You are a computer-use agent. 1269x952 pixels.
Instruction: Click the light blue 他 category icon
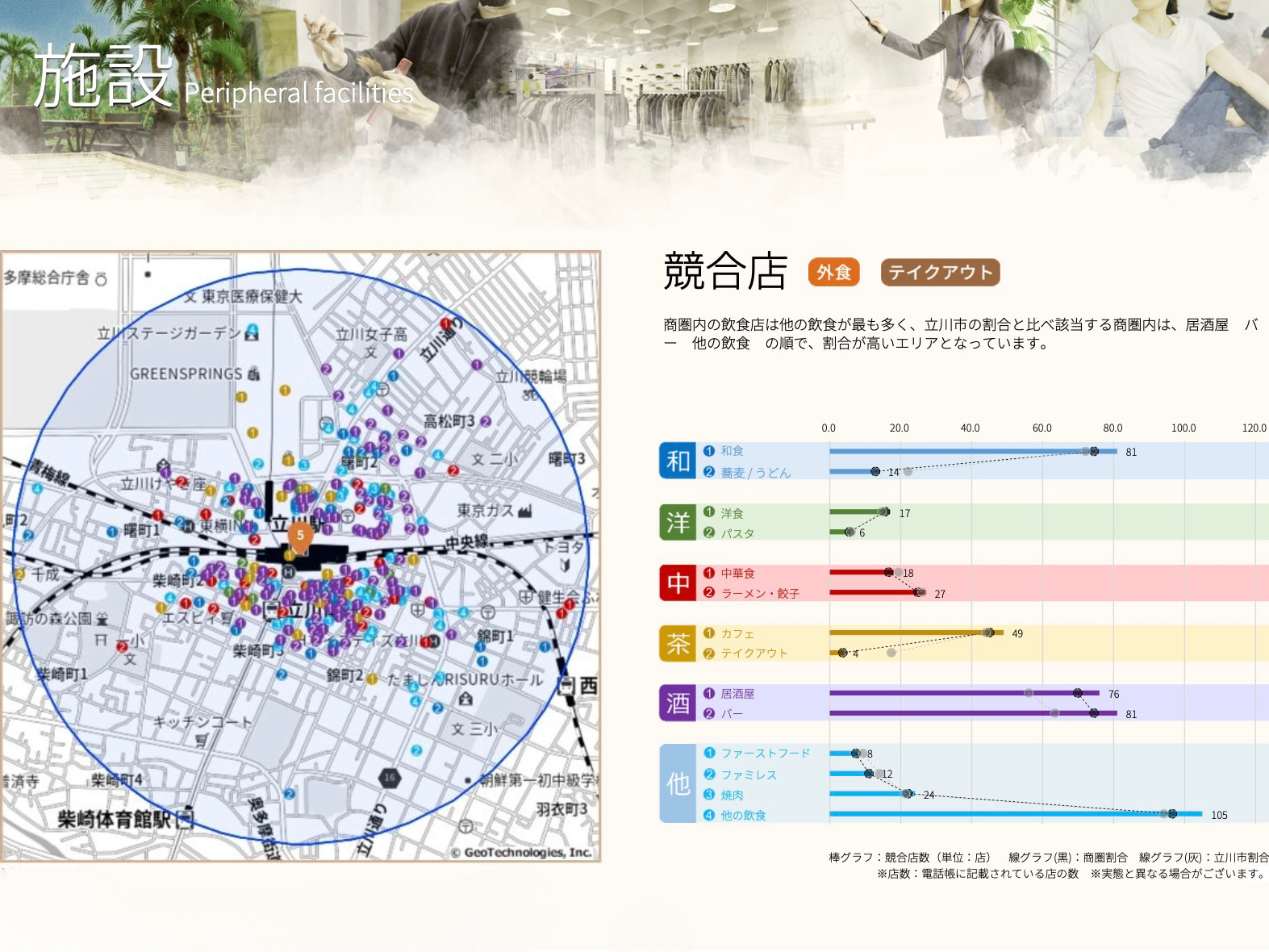[677, 783]
